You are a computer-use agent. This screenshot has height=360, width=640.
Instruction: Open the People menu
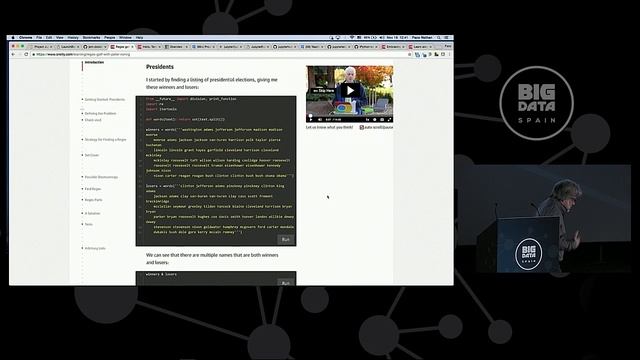[109, 38]
